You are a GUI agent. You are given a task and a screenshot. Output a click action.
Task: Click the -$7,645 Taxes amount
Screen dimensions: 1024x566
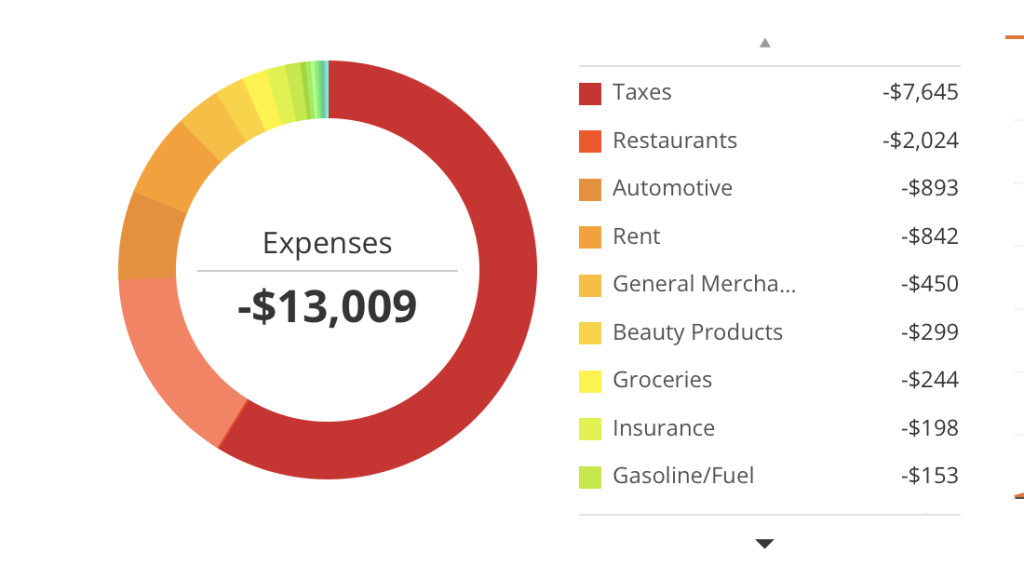pyautogui.click(x=920, y=92)
